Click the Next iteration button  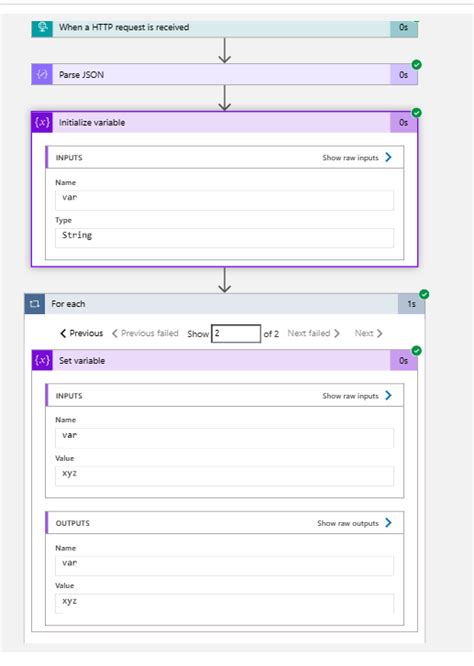click(368, 333)
